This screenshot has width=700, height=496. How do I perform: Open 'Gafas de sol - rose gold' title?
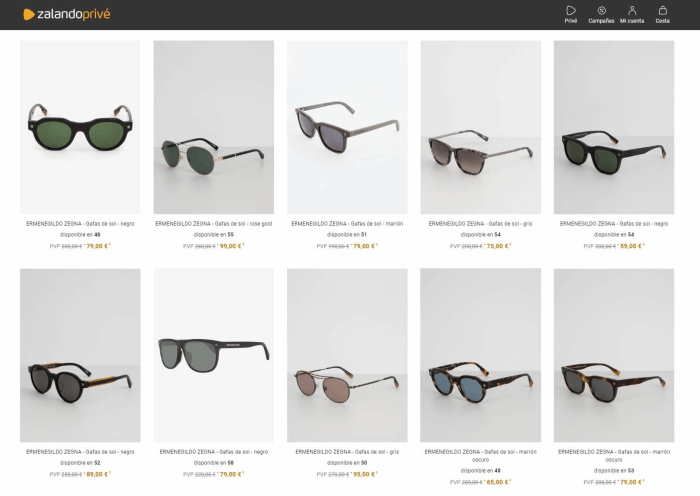coord(214,224)
